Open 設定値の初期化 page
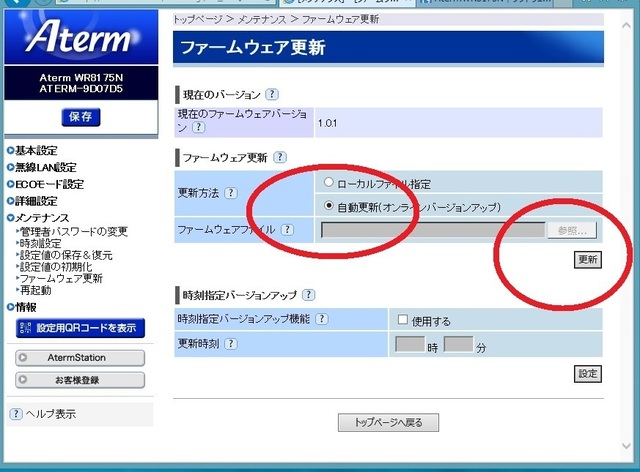 point(56,267)
